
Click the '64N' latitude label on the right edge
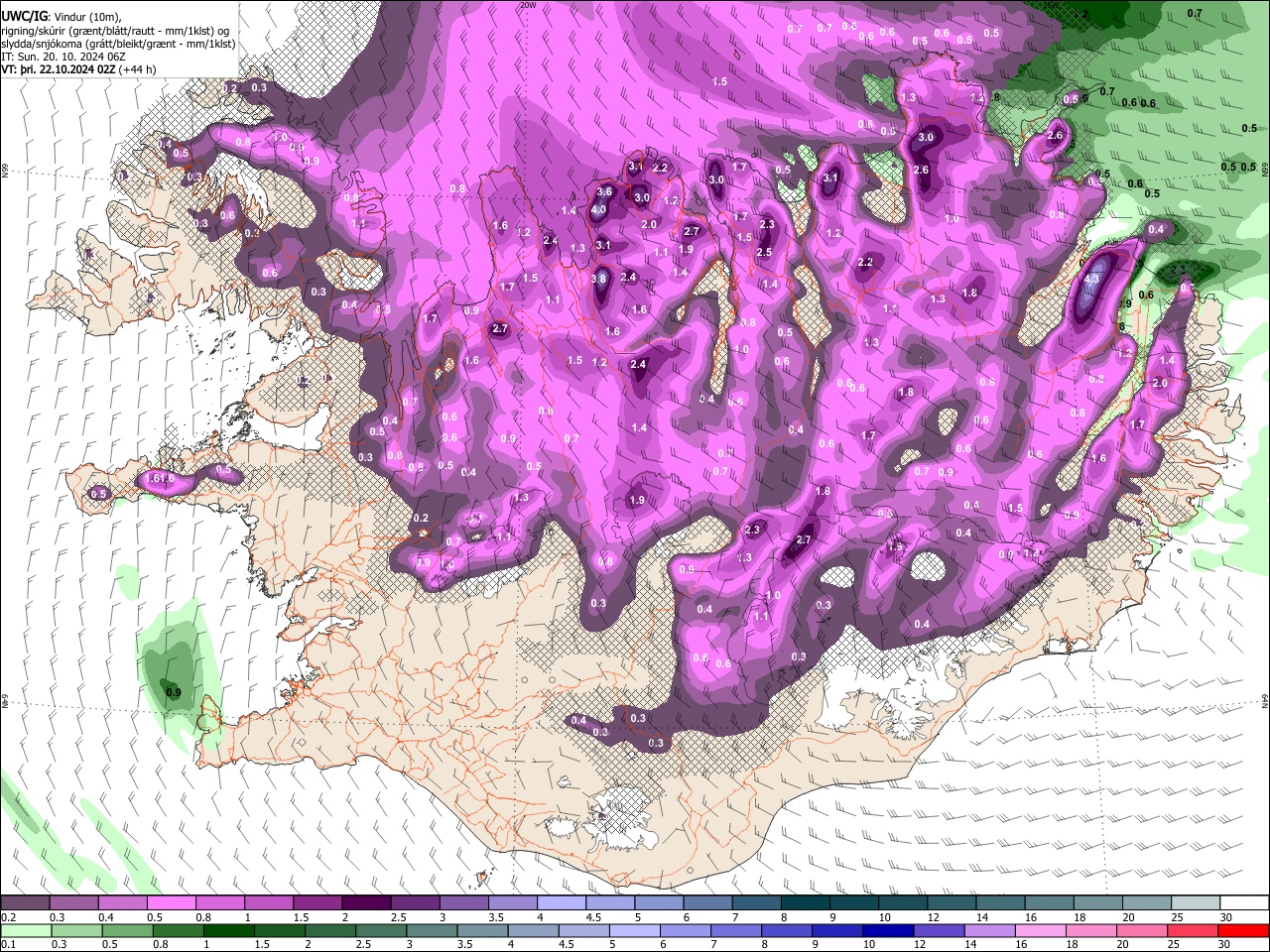click(1265, 699)
